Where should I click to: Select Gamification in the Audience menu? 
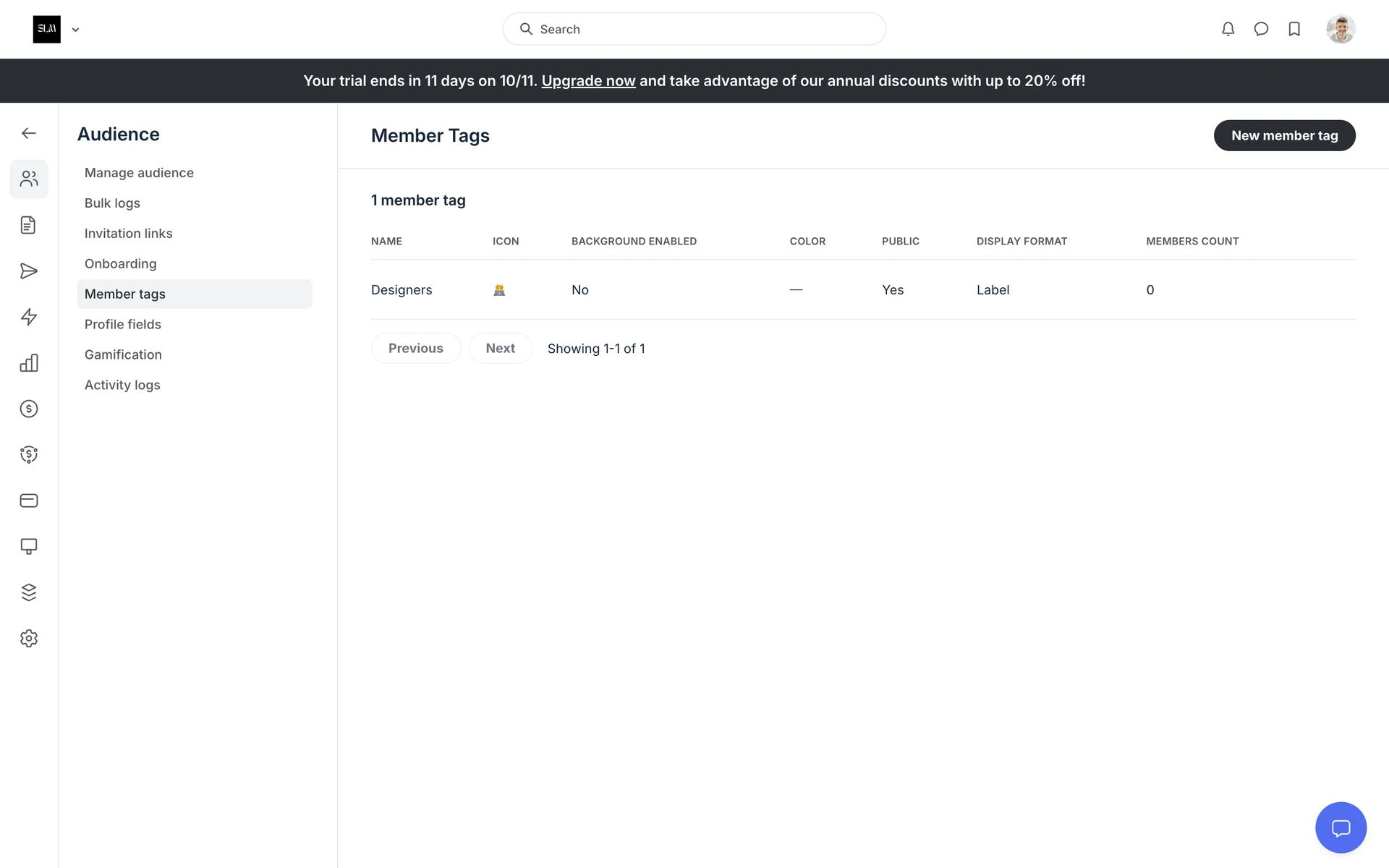click(x=123, y=354)
